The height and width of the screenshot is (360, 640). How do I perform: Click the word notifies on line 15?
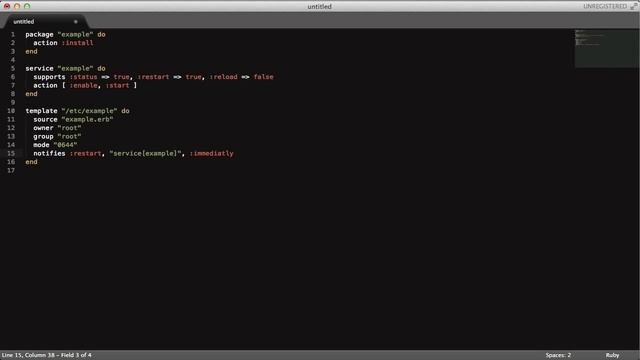pos(49,153)
